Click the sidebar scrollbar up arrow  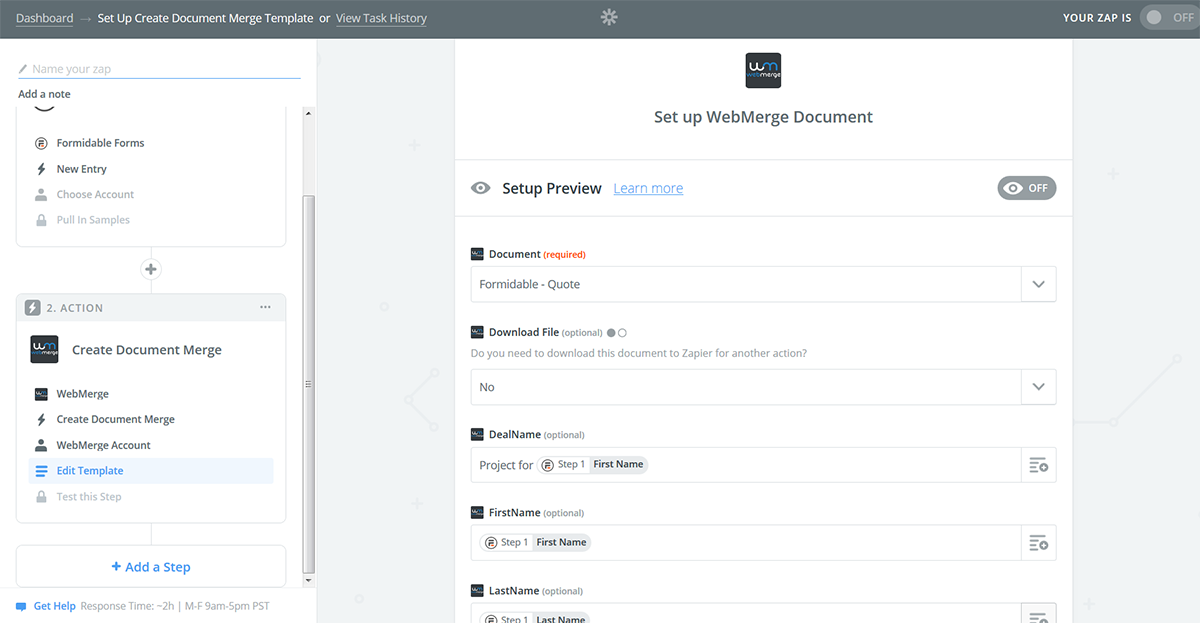pos(309,112)
